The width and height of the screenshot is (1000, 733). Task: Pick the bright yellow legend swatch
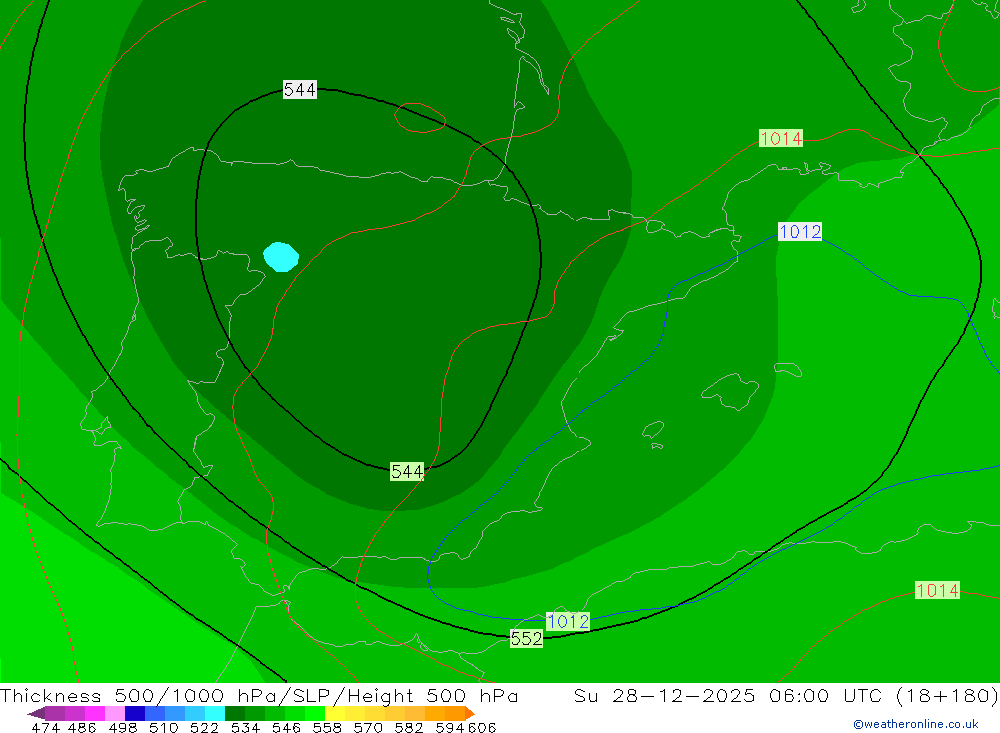coord(334,713)
